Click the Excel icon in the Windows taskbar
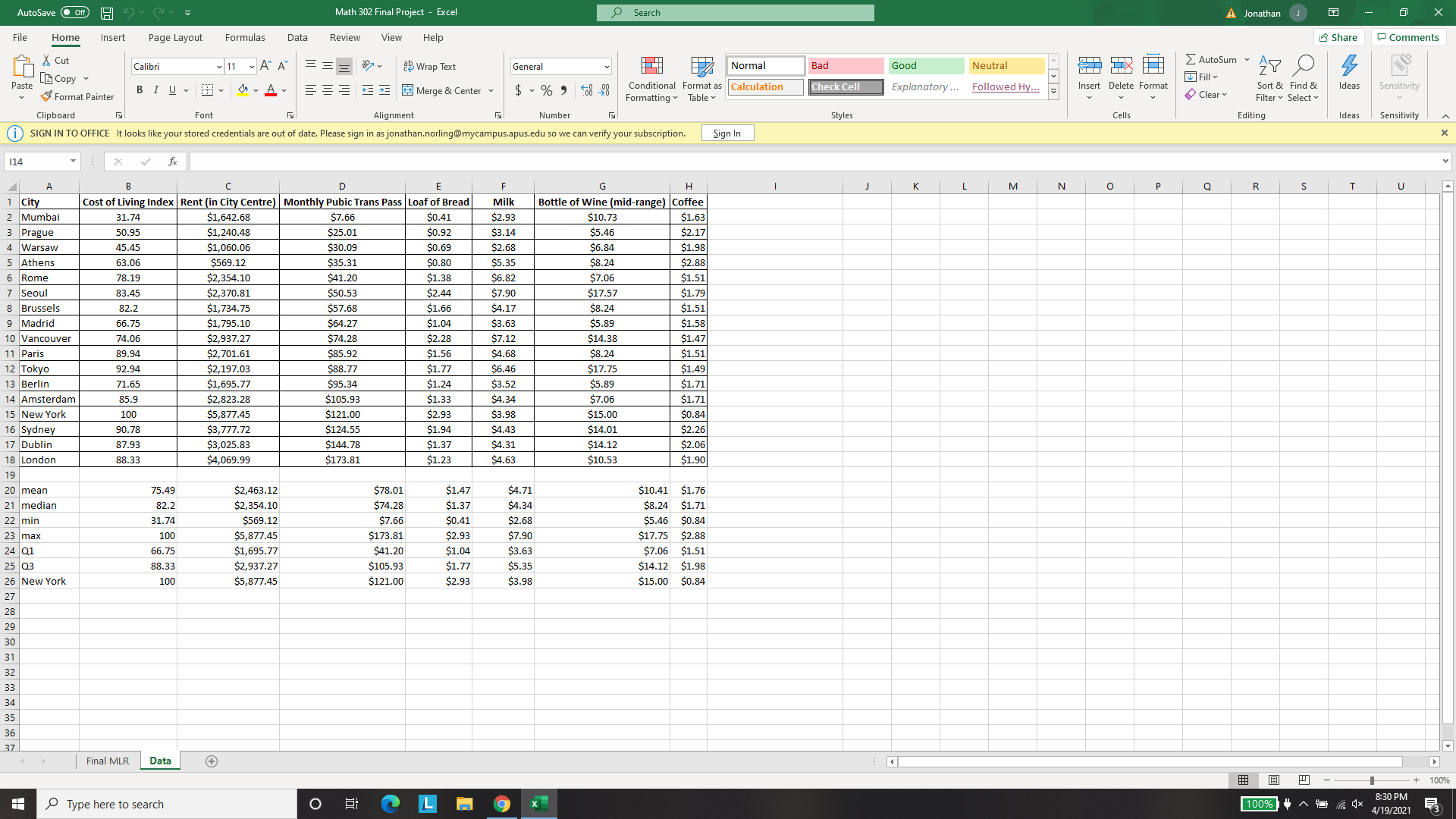1456x819 pixels. coord(539,804)
